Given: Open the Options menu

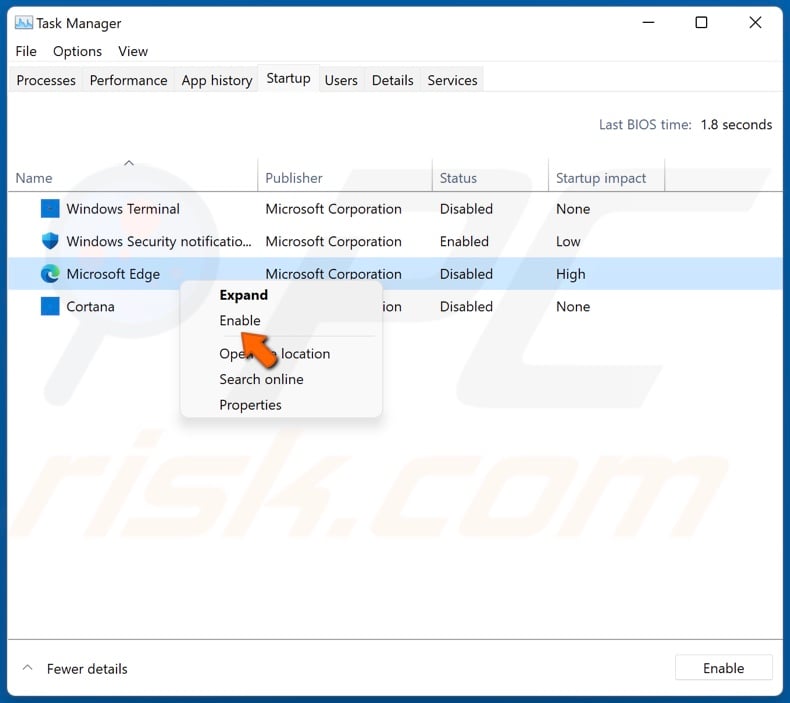Looking at the screenshot, I should pos(77,51).
